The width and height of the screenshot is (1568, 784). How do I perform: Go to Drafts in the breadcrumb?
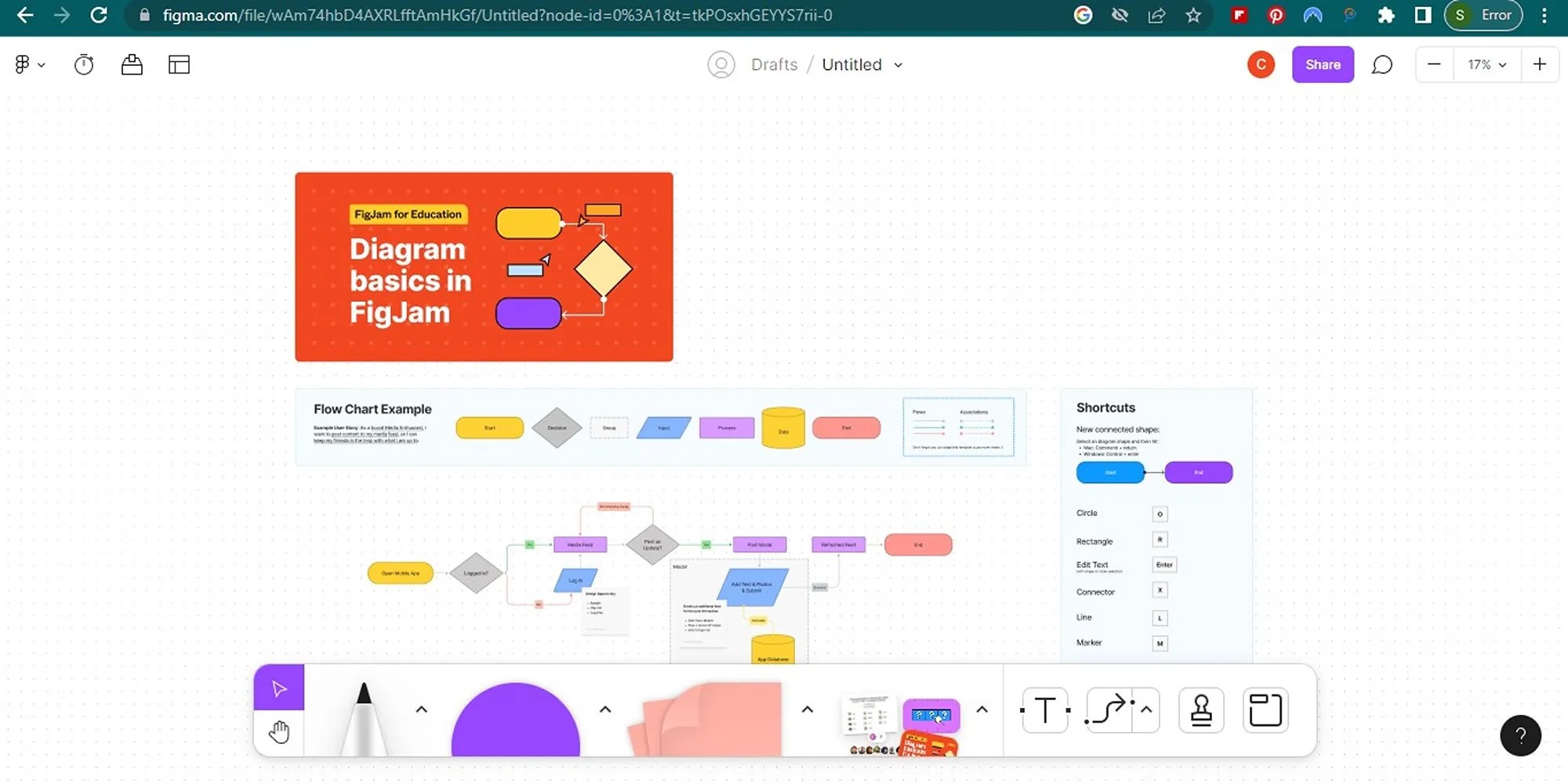tap(774, 64)
